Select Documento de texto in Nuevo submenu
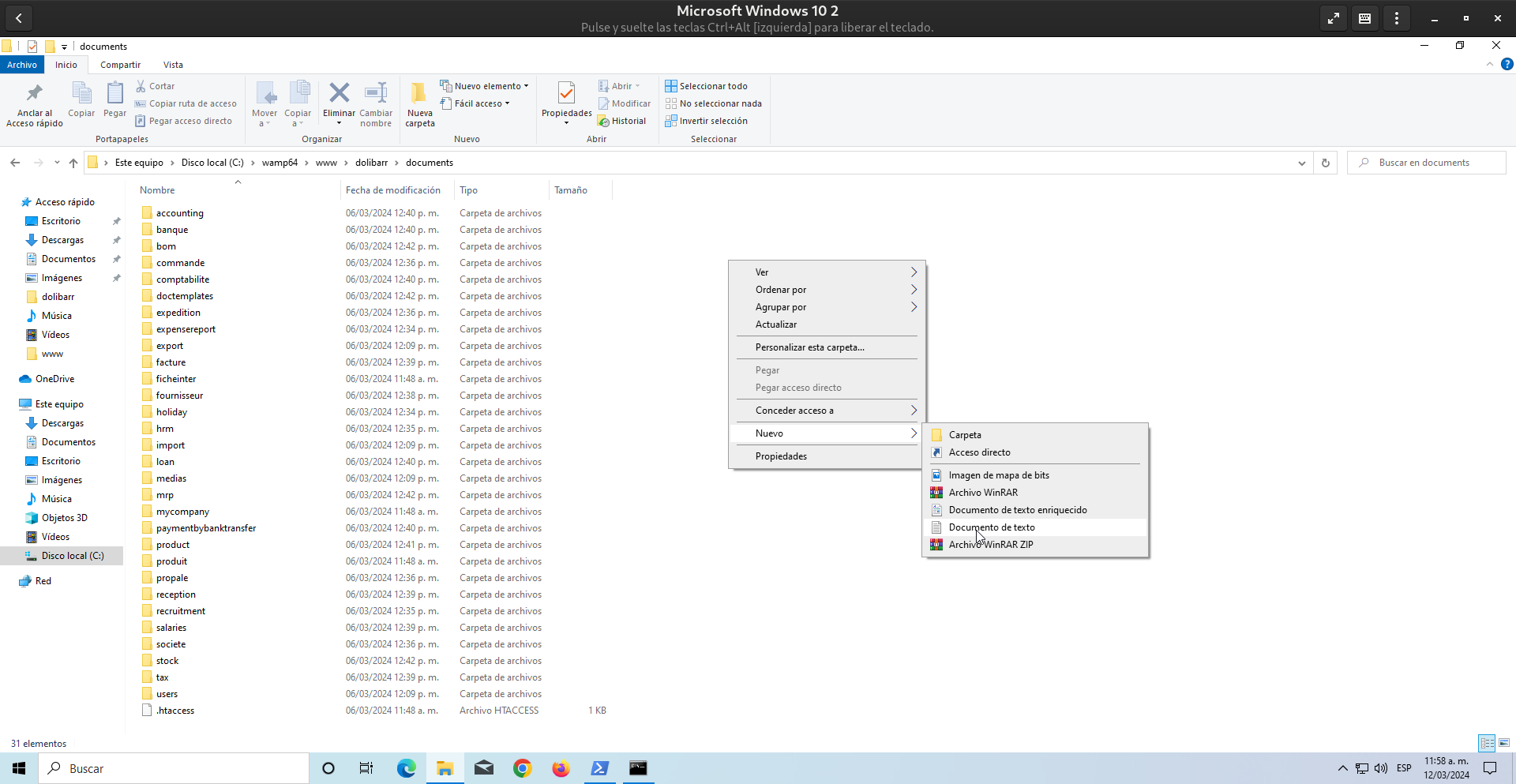Viewport: 1516px width, 784px height. point(992,527)
